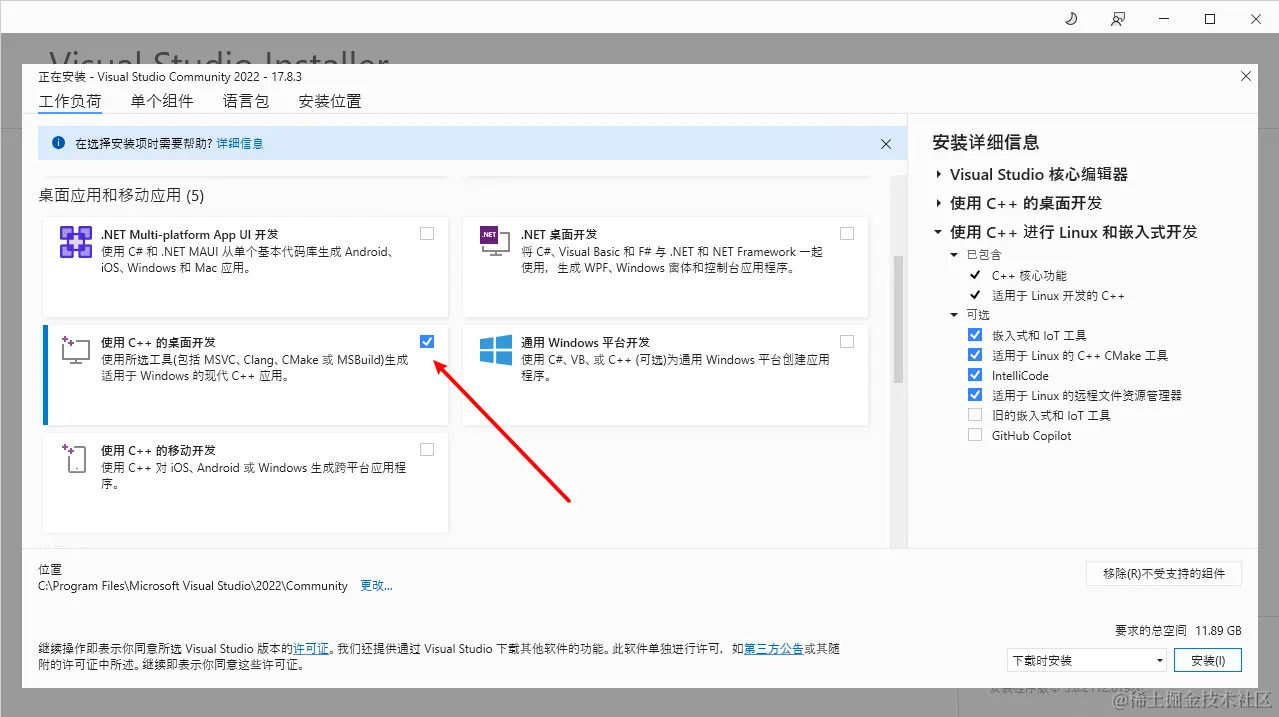The height and width of the screenshot is (717, 1279).
Task: Click the 安装详细信息 heading
Action: pos(986,142)
